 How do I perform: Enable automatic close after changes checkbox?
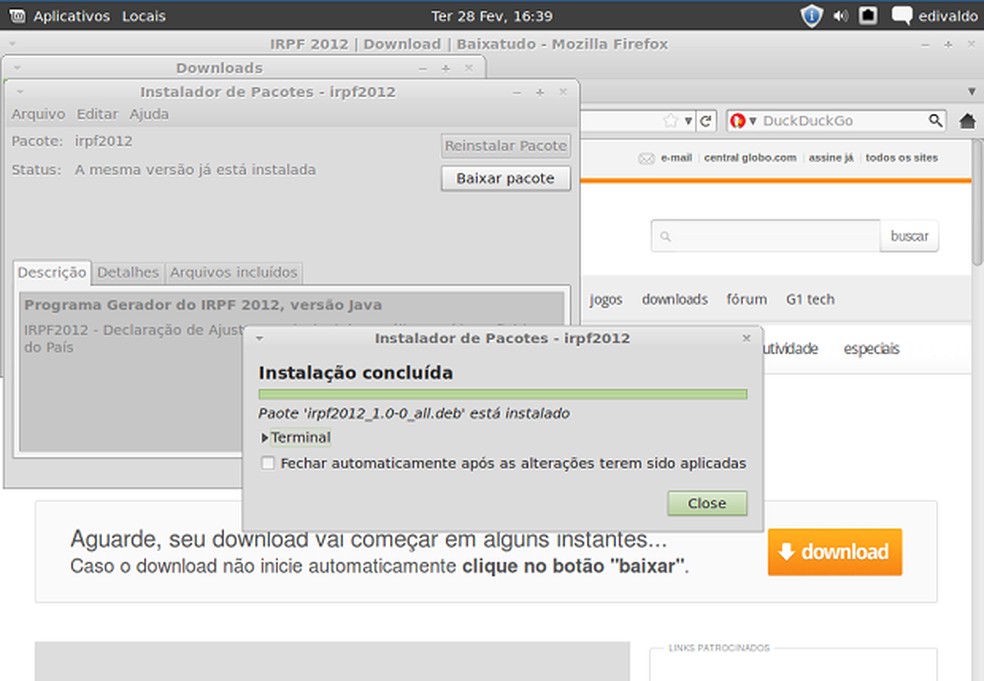coord(268,463)
